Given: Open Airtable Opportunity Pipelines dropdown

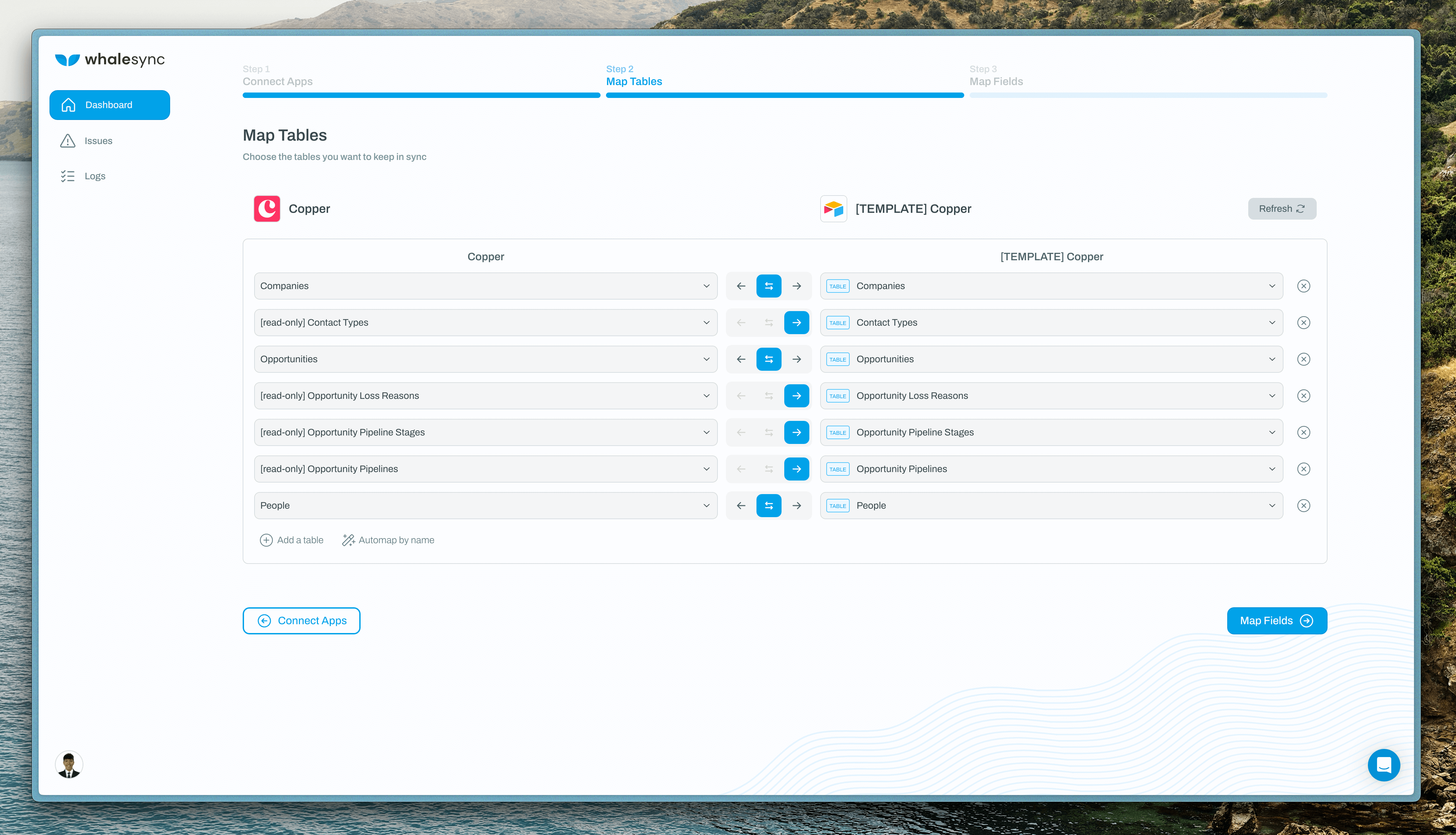Looking at the screenshot, I should tap(1051, 469).
